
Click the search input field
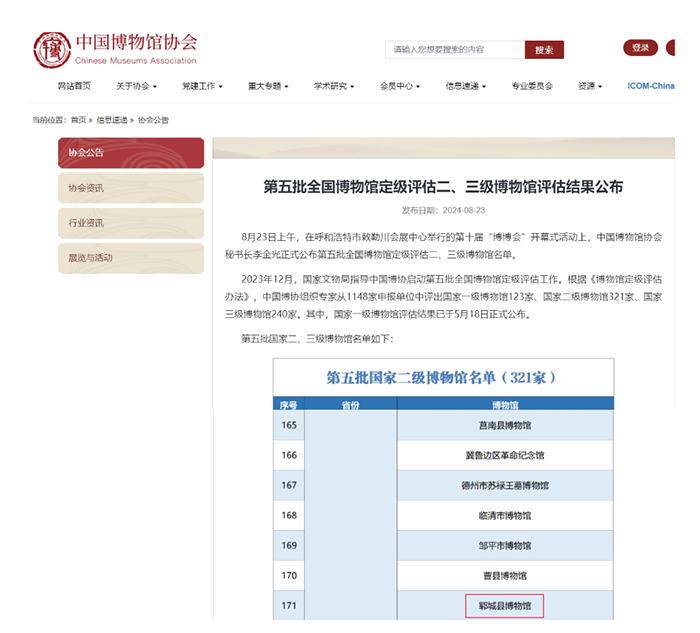(x=454, y=49)
